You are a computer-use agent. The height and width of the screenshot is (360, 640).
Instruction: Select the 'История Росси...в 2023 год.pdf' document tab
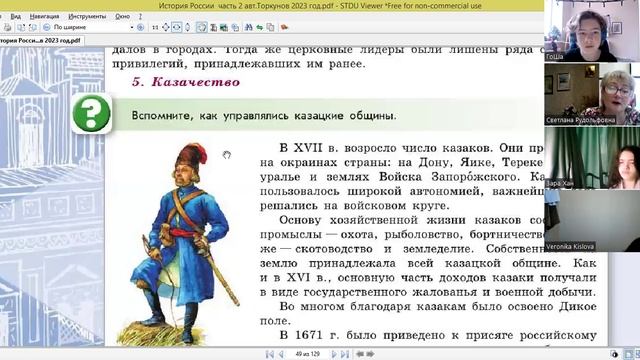(x=41, y=40)
